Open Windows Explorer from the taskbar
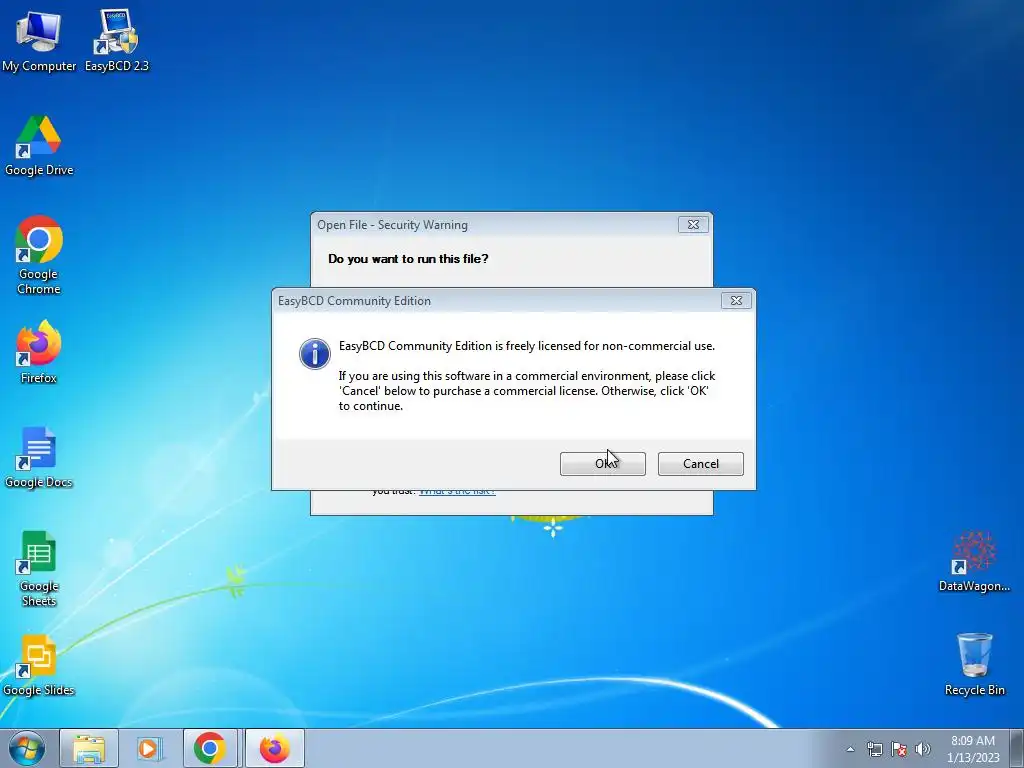 (89, 748)
